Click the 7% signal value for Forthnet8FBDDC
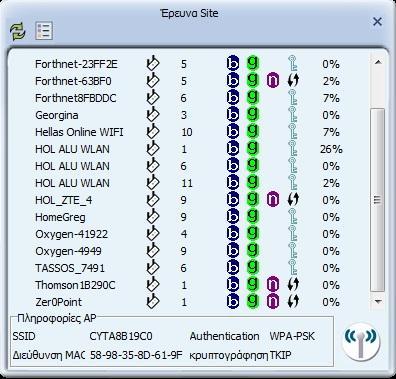The image size is (396, 379). coord(331,98)
